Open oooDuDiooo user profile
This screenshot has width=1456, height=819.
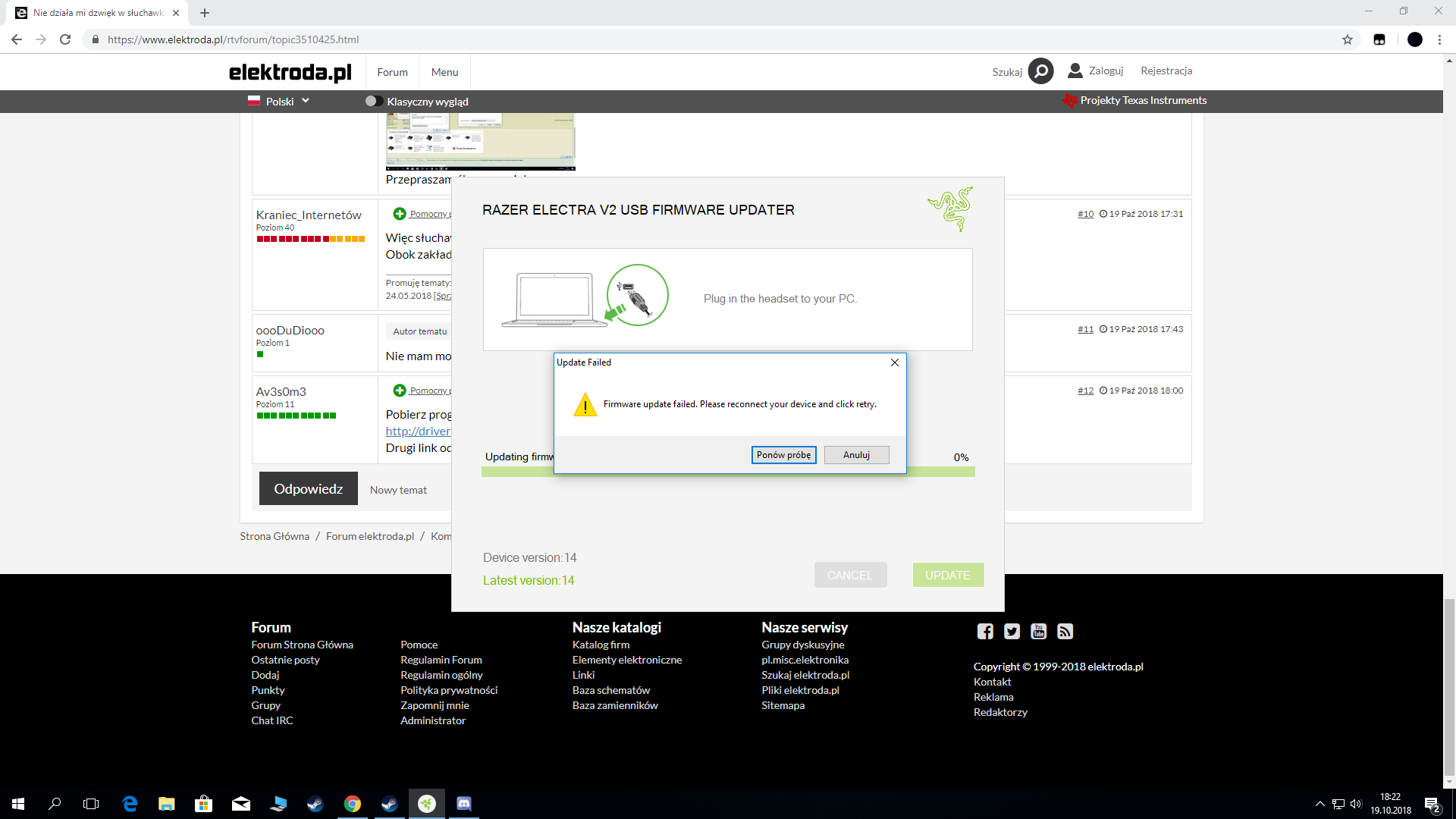click(290, 330)
